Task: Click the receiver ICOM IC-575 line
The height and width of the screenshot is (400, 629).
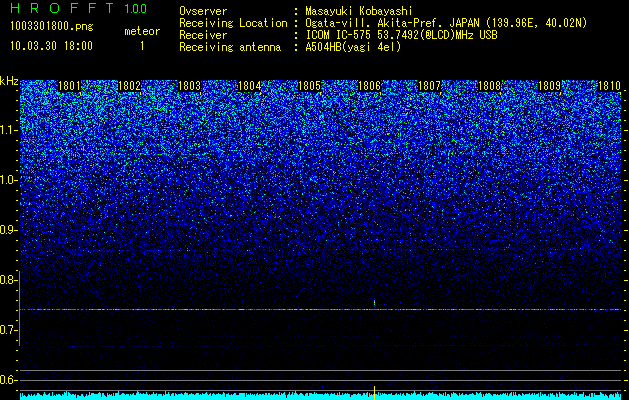Action: 401,35
